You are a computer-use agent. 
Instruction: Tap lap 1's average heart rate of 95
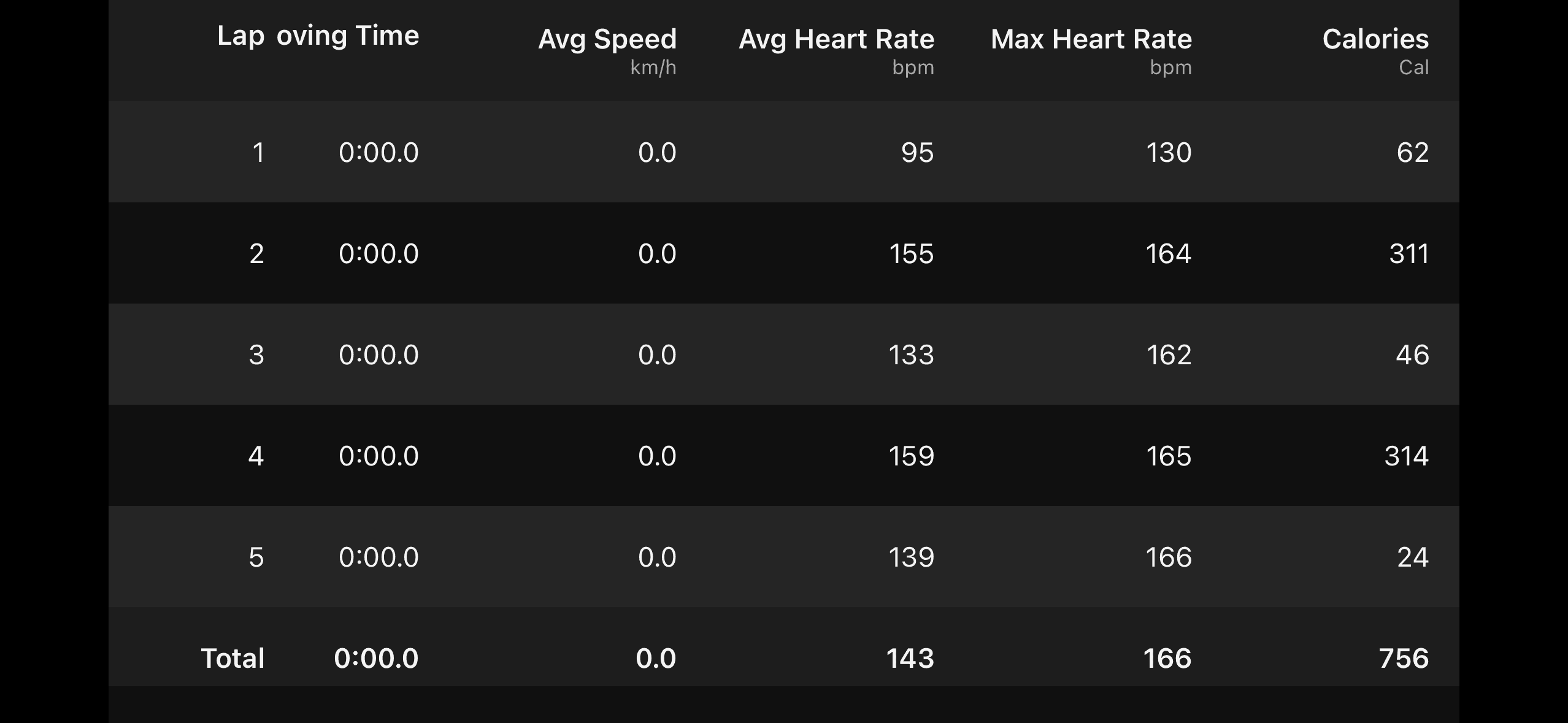click(x=917, y=152)
